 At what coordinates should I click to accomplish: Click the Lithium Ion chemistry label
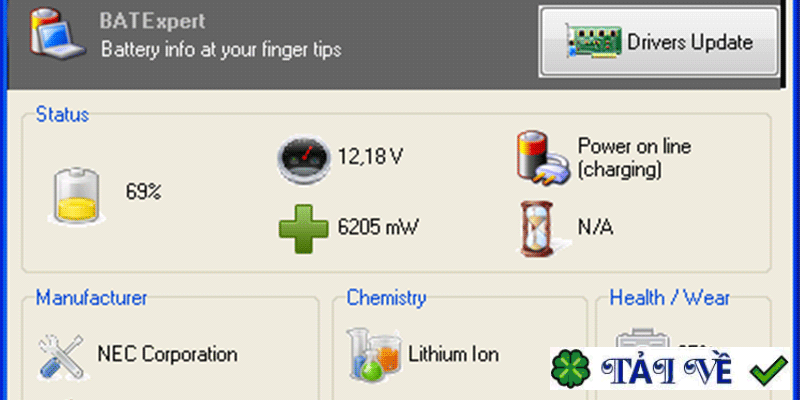coord(454,354)
